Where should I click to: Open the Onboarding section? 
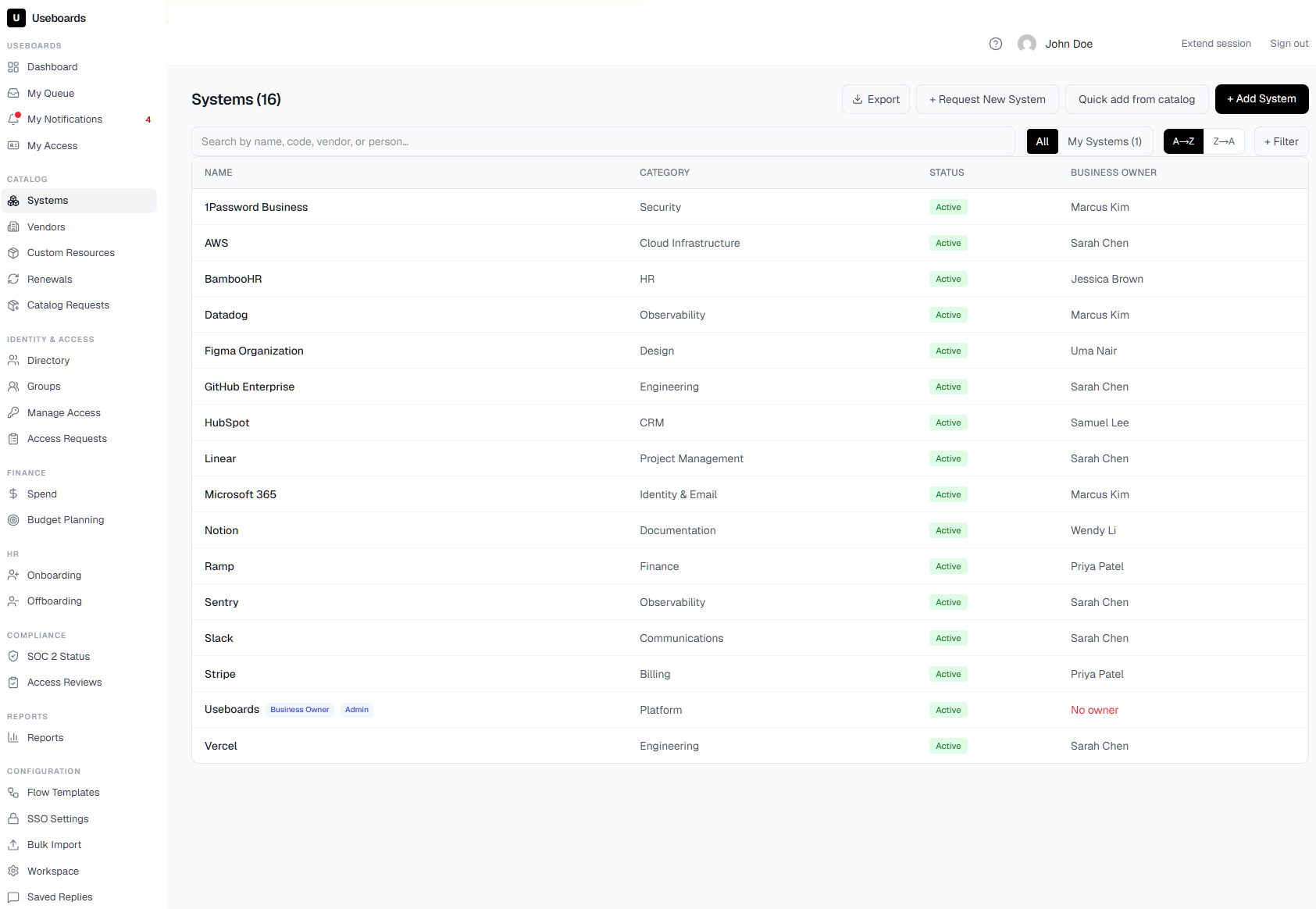78,576
